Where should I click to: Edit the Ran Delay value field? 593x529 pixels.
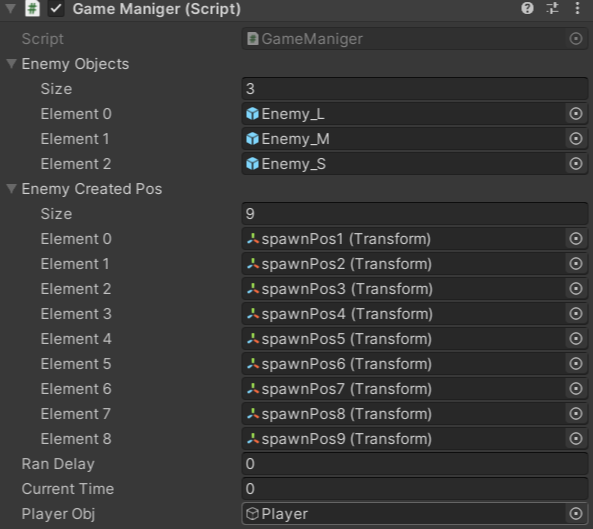pyautogui.click(x=414, y=464)
